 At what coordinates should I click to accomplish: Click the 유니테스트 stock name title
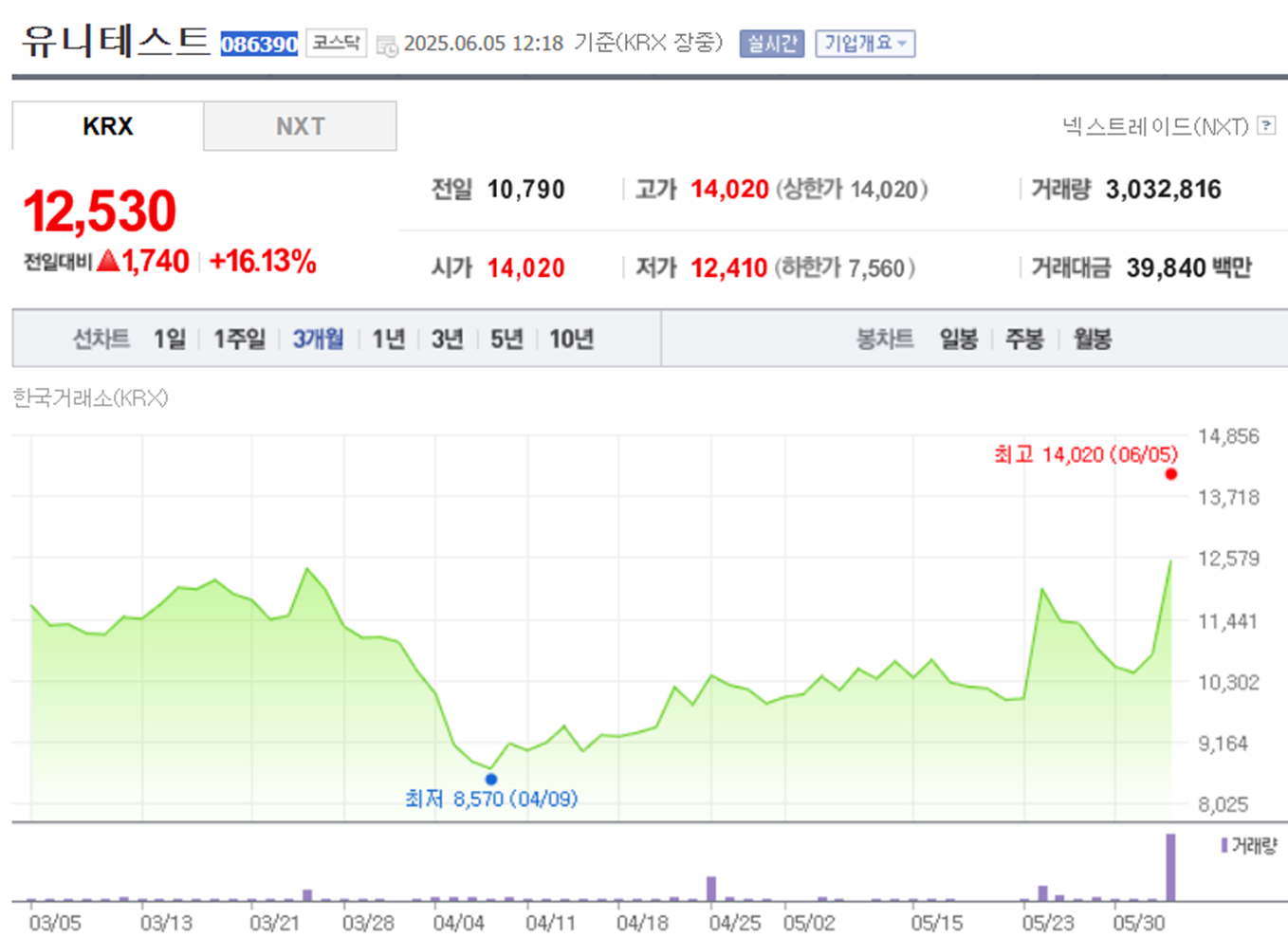pos(116,41)
